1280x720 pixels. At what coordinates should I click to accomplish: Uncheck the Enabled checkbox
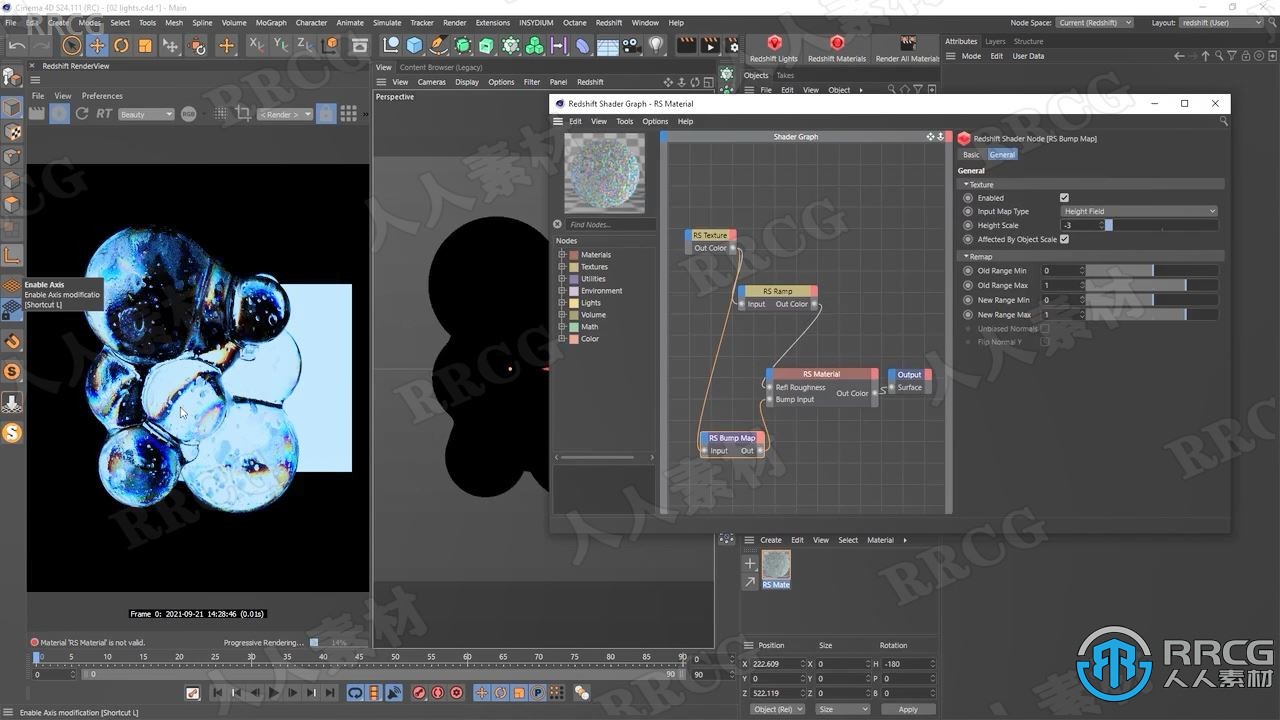click(x=1064, y=198)
